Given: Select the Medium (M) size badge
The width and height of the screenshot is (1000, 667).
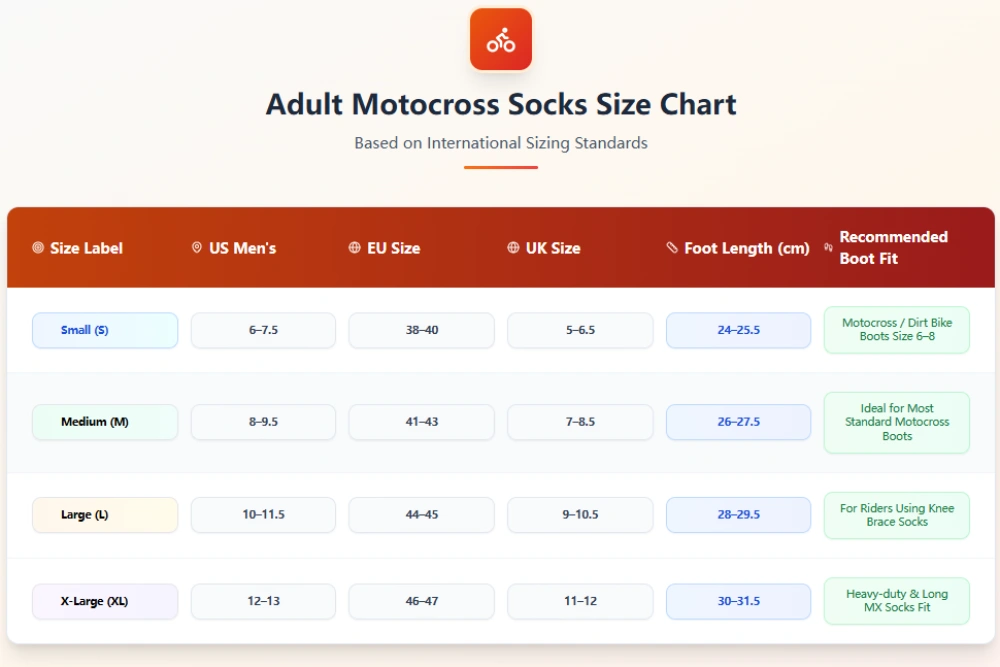Looking at the screenshot, I should tap(105, 422).
